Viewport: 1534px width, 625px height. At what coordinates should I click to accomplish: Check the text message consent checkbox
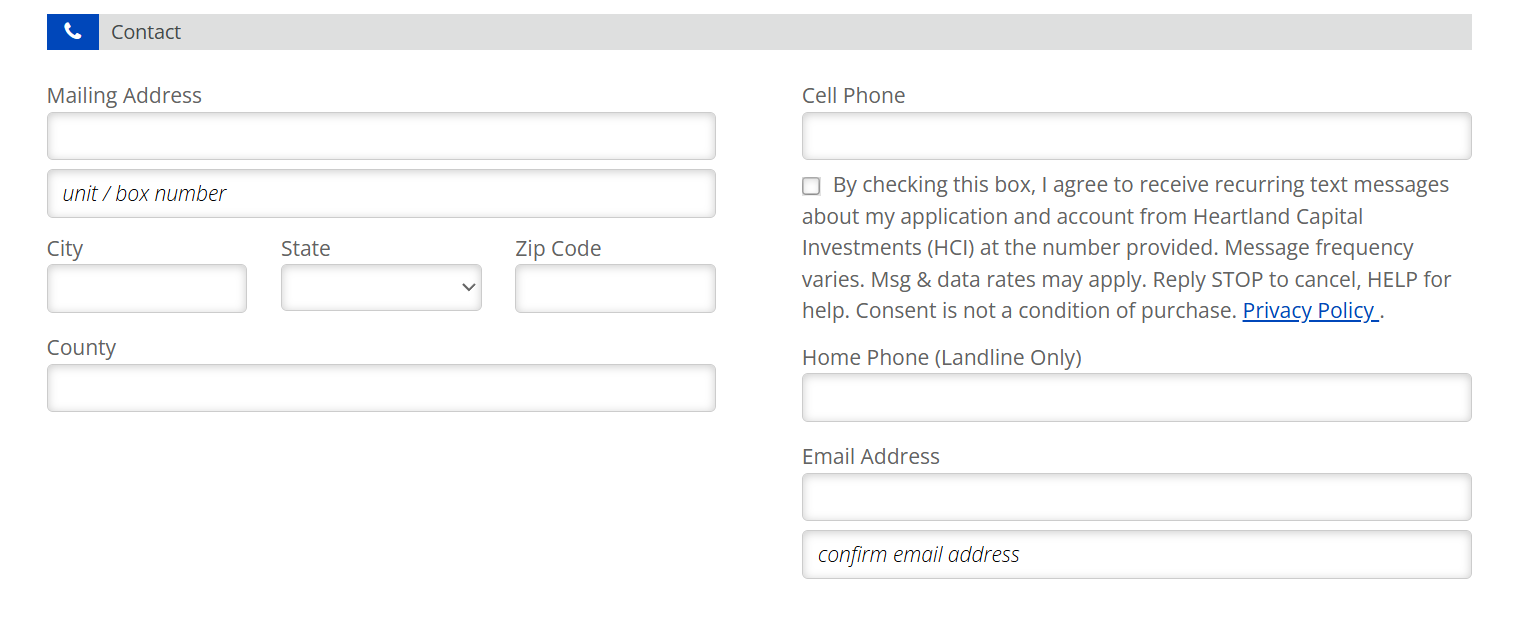click(x=811, y=186)
